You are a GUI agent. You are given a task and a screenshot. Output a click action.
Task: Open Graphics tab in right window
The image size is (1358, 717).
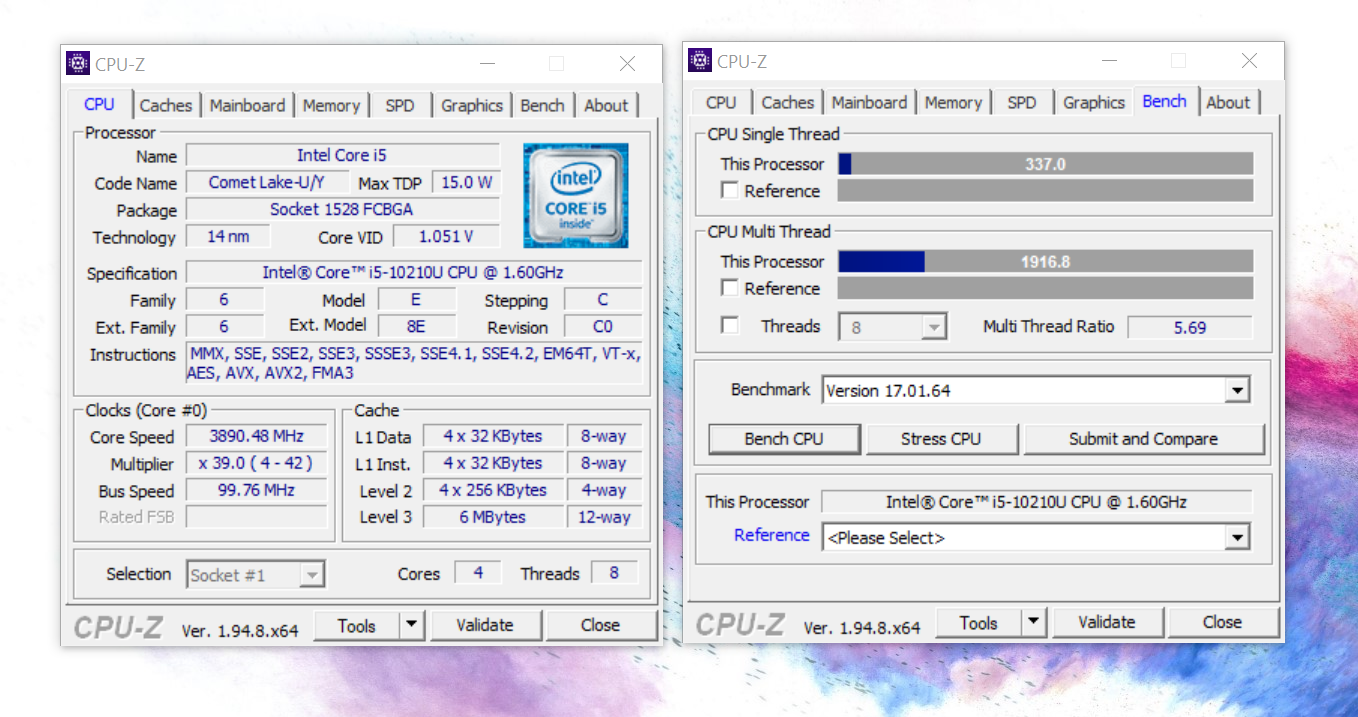(x=1094, y=103)
